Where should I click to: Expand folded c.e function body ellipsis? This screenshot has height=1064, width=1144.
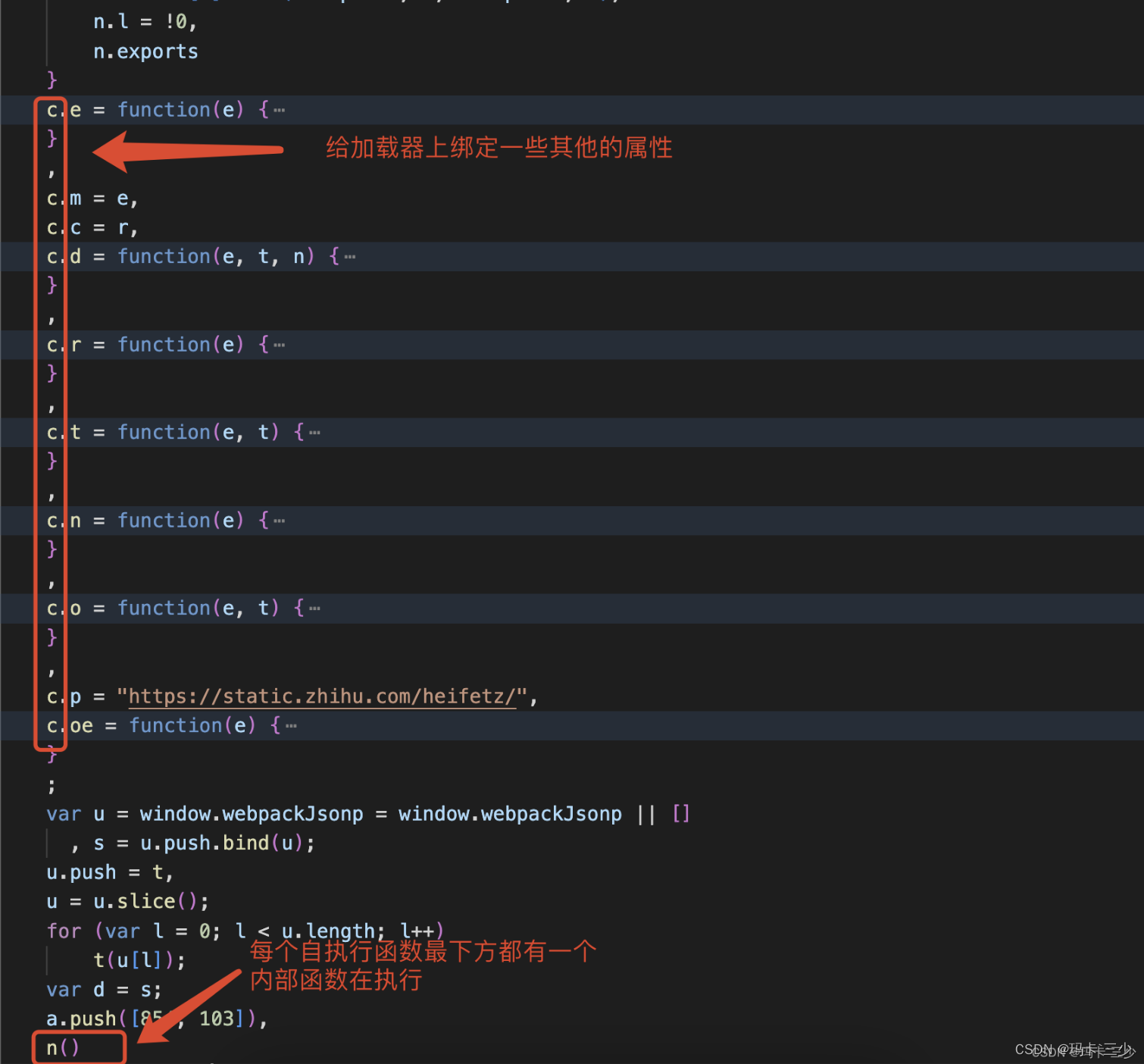(280, 111)
